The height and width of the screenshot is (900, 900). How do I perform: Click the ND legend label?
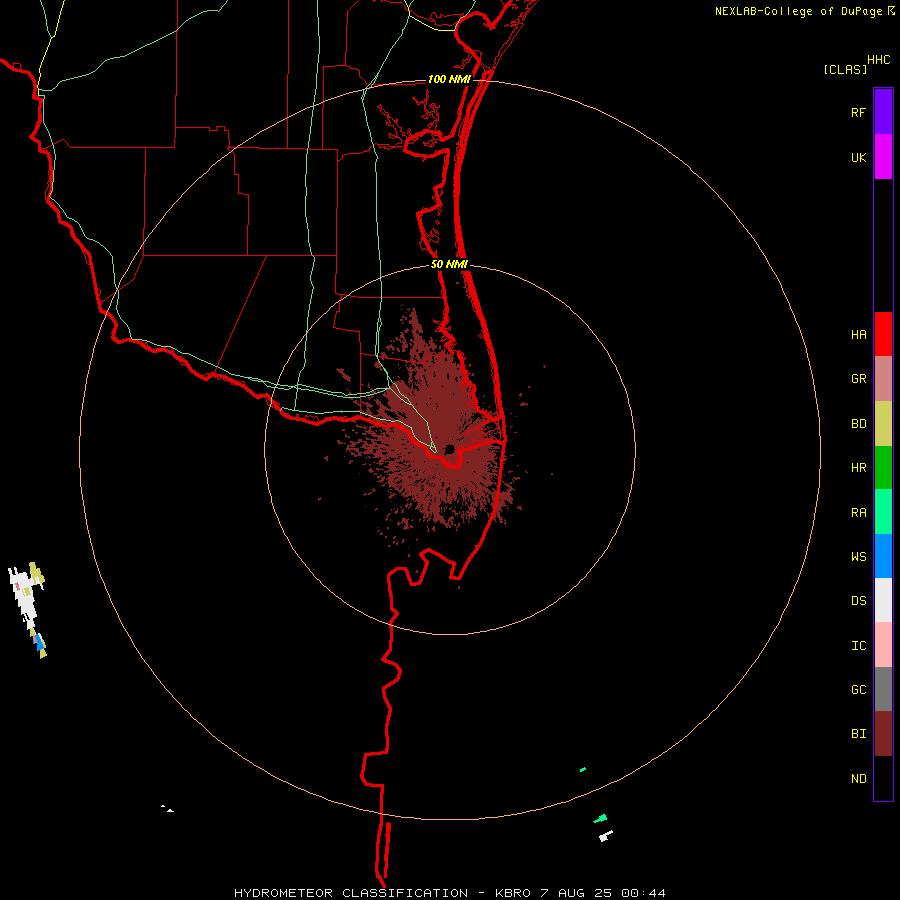pyautogui.click(x=858, y=779)
